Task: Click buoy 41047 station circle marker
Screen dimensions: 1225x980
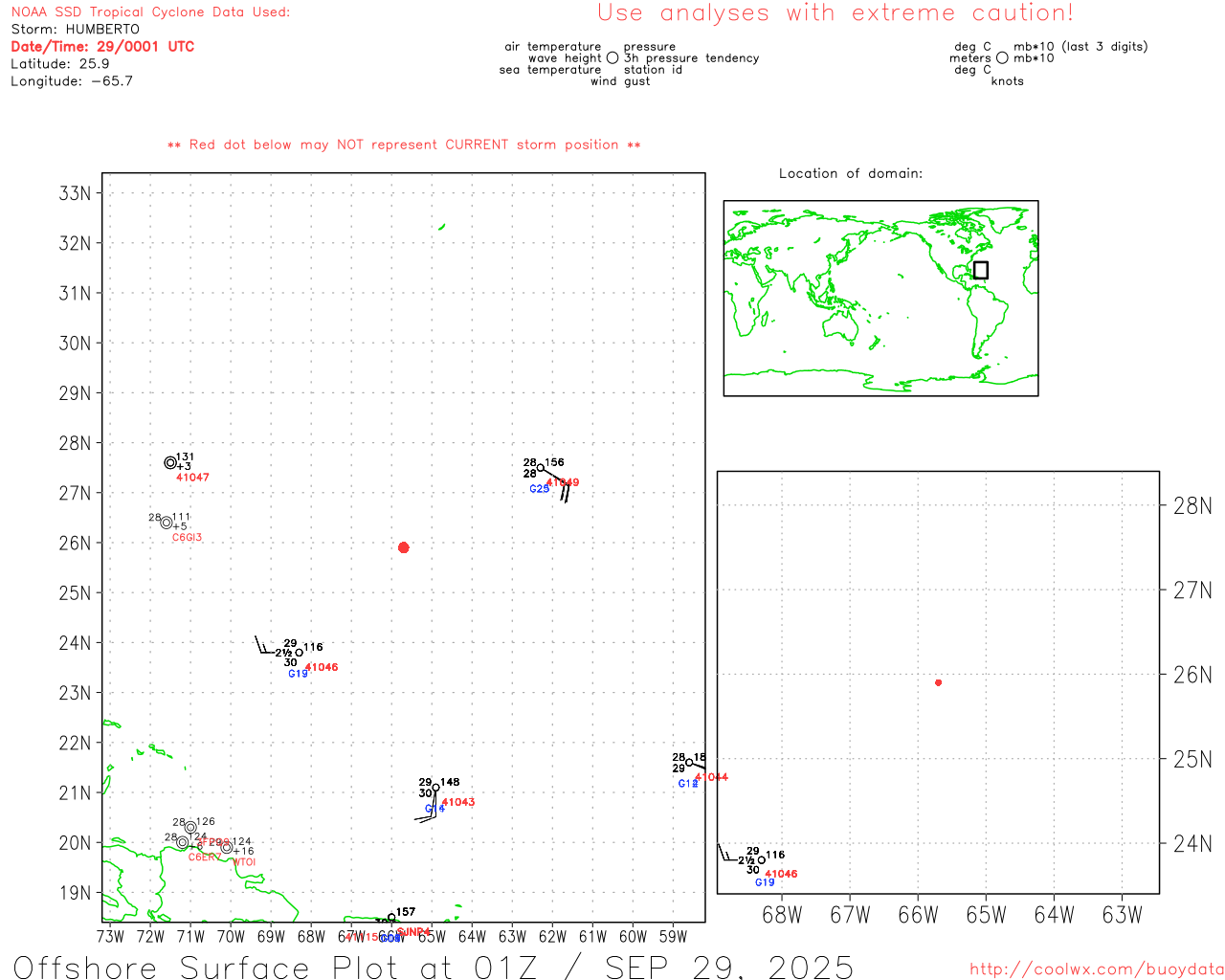Action: [x=170, y=462]
